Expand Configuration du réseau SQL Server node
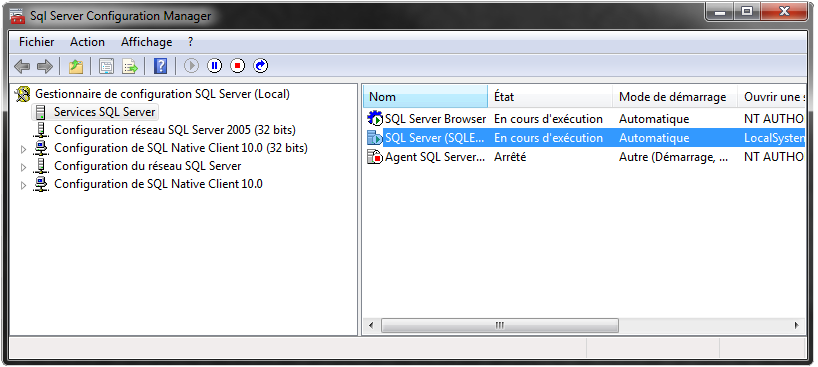The image size is (818, 367). click(x=23, y=168)
